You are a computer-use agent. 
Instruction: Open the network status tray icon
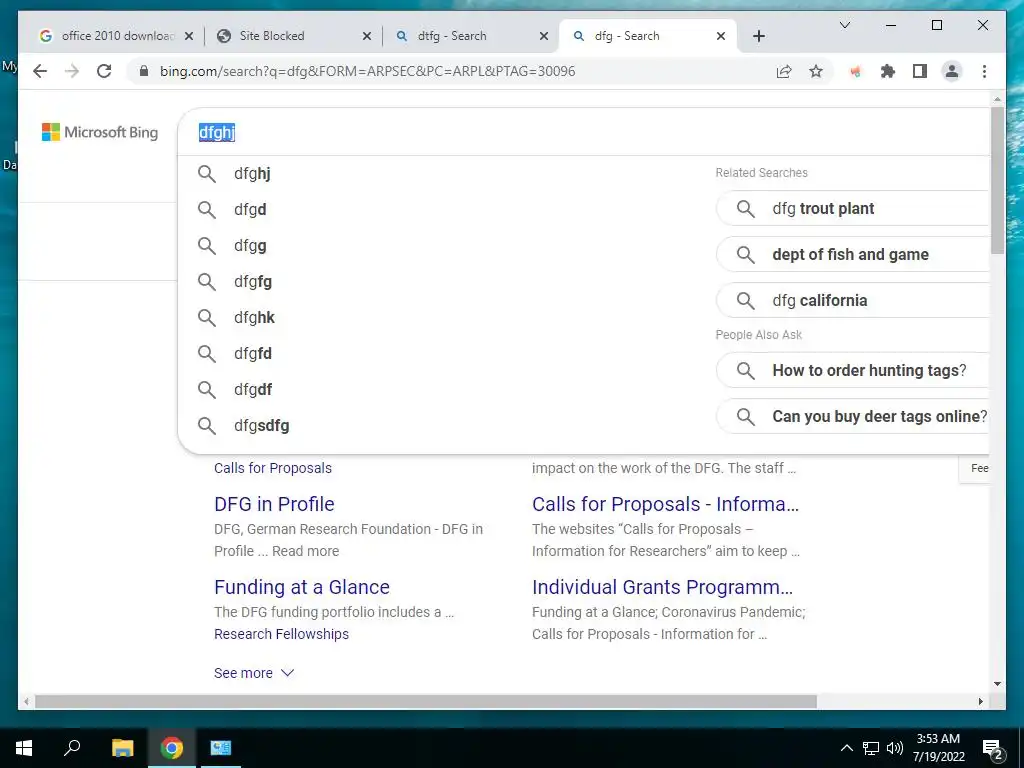[x=871, y=748]
